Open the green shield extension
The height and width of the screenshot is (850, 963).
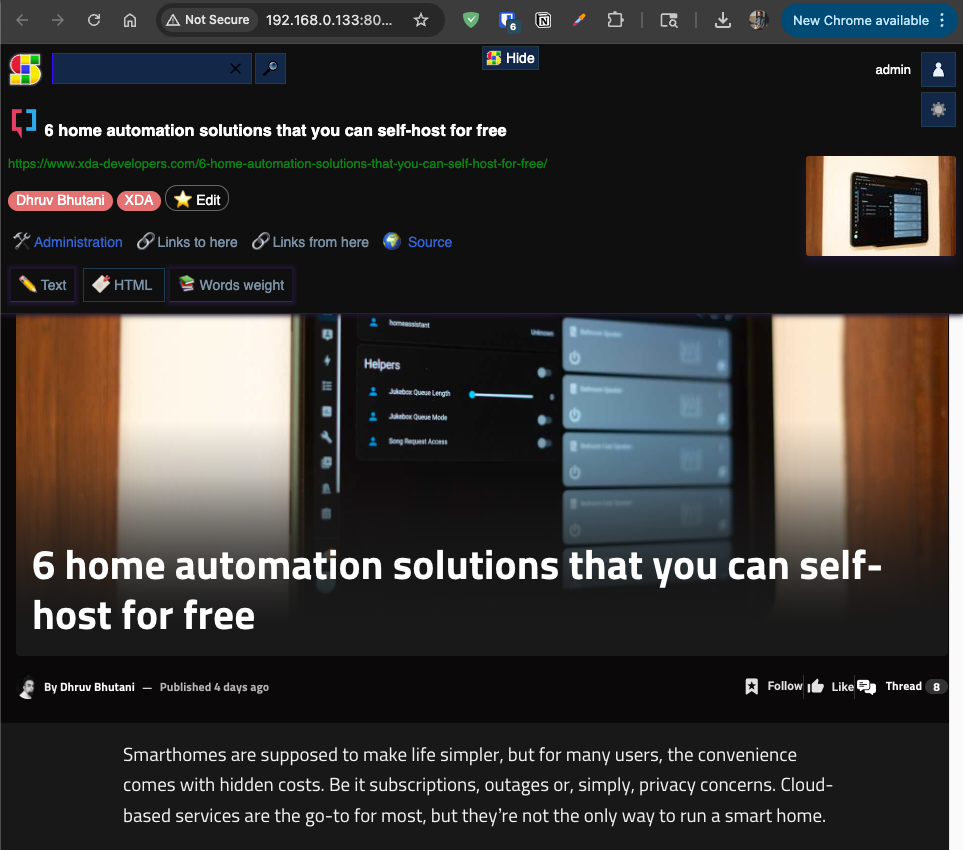471,20
